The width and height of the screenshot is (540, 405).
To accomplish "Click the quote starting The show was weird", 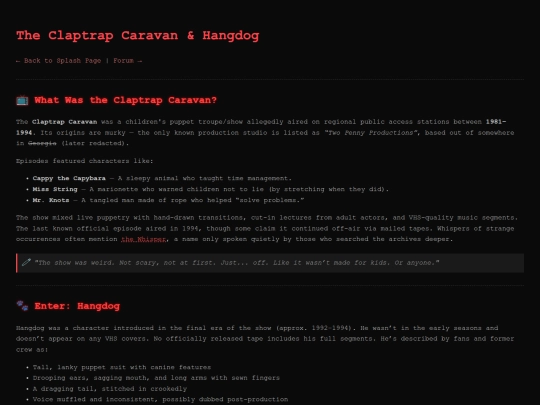I will point(237,263).
